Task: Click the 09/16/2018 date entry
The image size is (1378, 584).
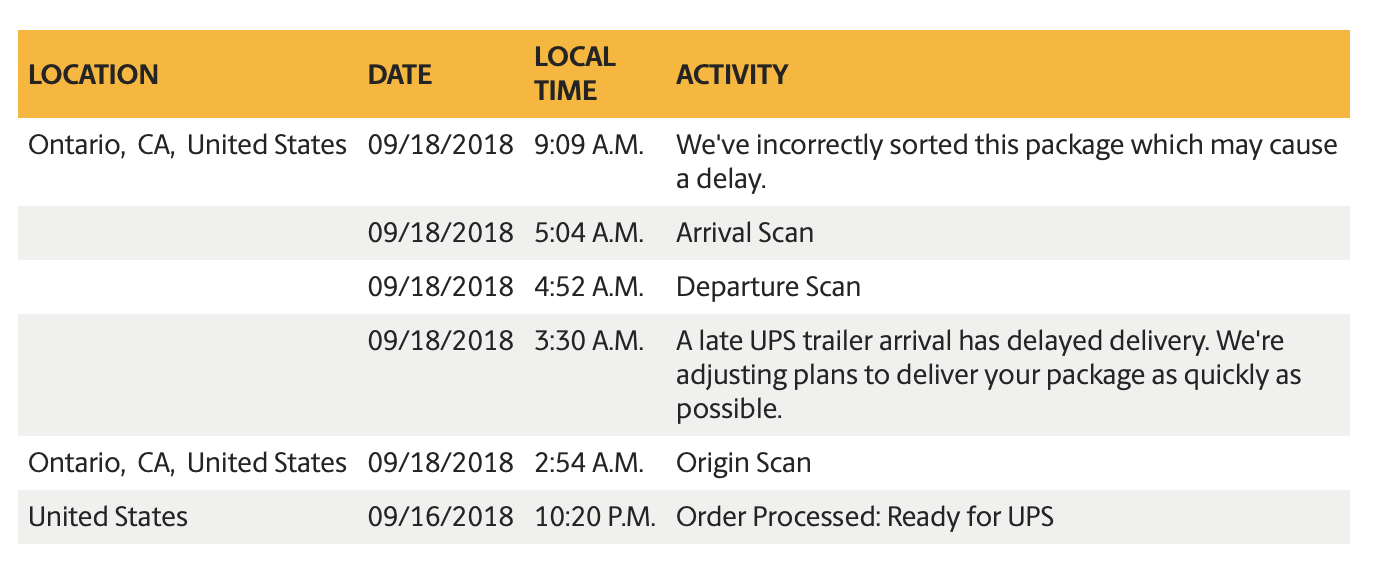Action: click(441, 517)
